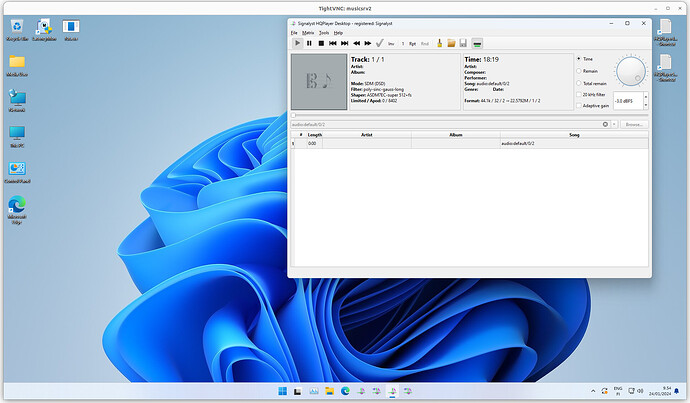Sort playlist by the Song column header
Screen dimensions: 690x403
pos(574,135)
